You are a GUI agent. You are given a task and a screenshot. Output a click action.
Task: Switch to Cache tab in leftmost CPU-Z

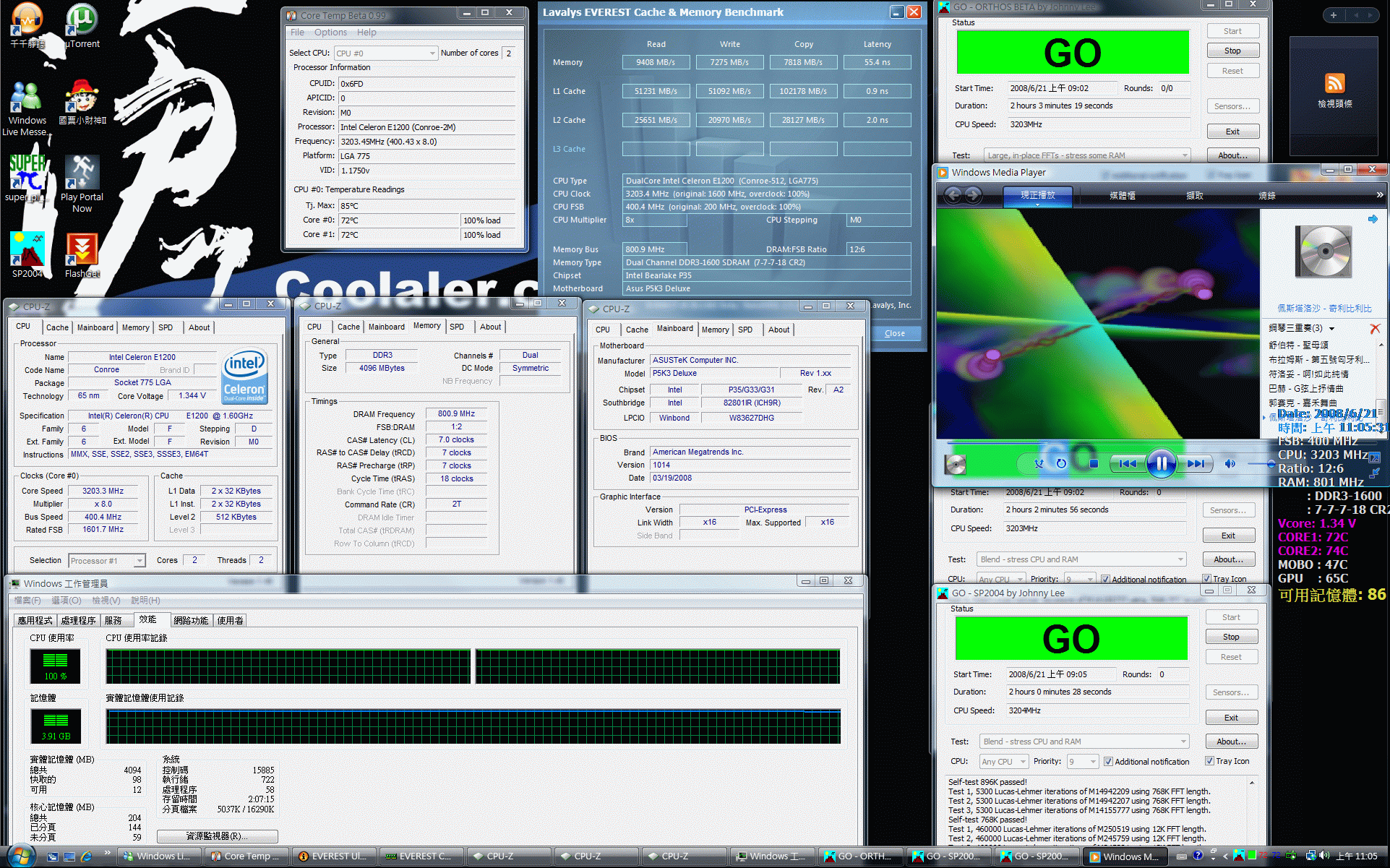[57, 327]
